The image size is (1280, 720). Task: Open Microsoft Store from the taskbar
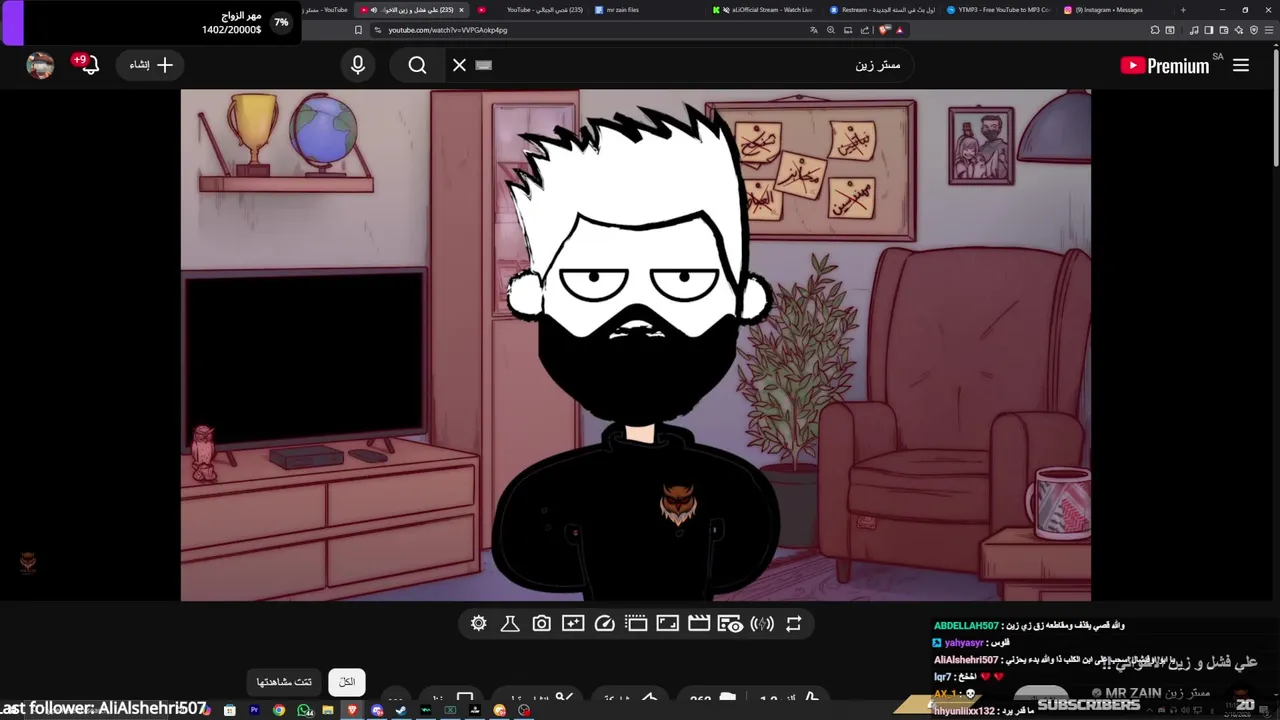coord(230,710)
